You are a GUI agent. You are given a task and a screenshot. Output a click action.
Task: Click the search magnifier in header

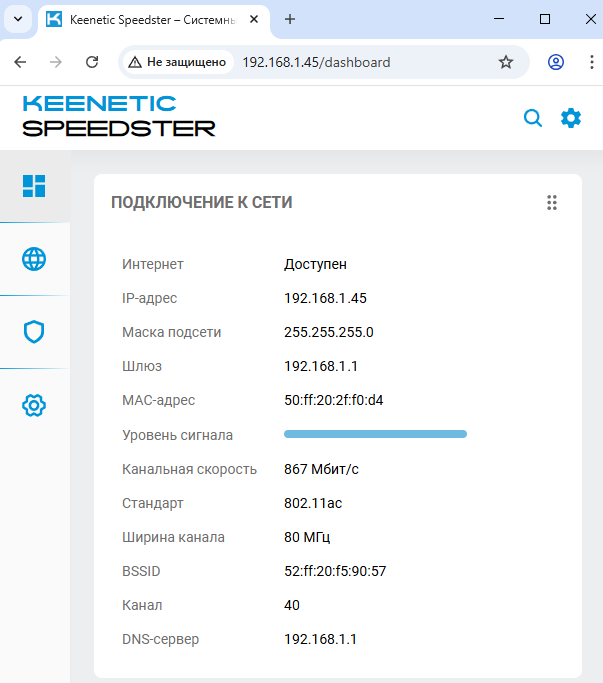click(x=533, y=118)
